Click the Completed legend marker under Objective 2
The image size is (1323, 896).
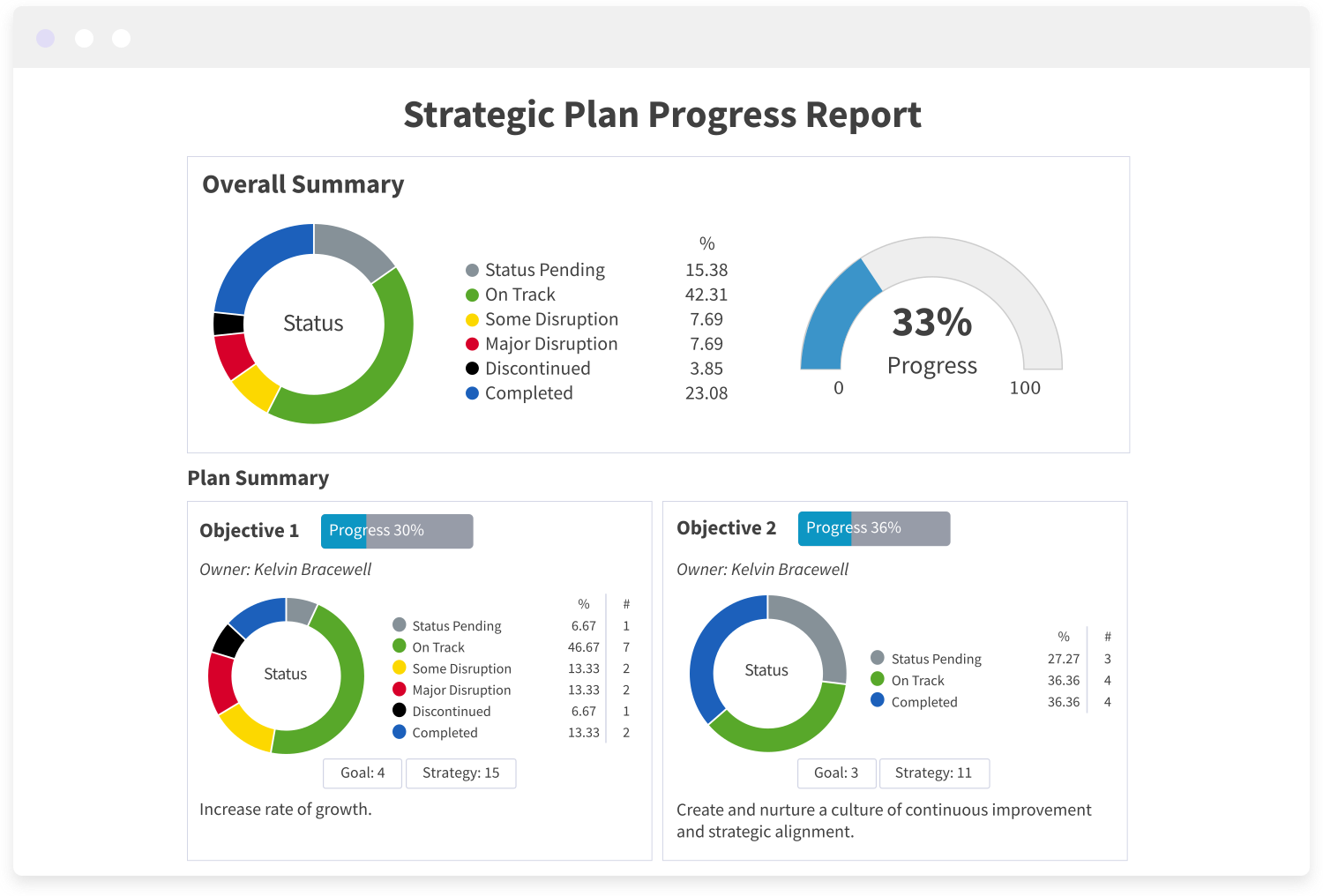point(877,701)
